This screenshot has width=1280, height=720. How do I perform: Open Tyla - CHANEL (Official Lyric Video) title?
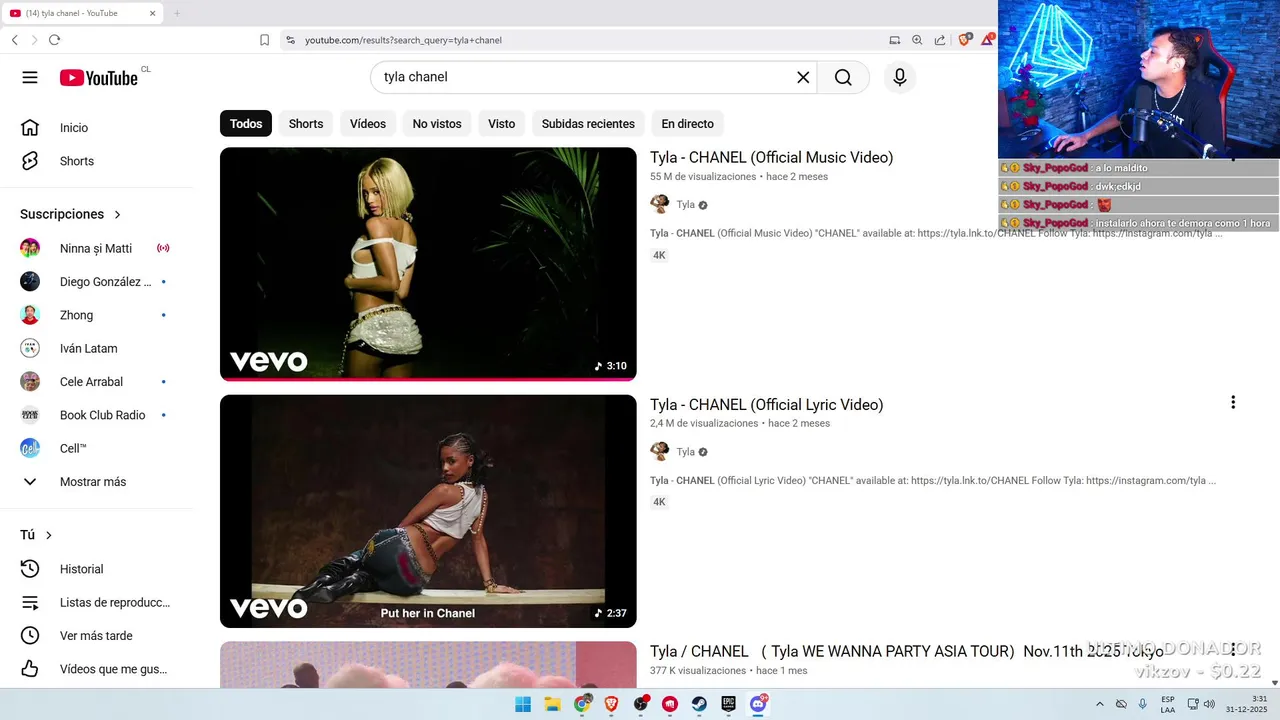tap(767, 405)
